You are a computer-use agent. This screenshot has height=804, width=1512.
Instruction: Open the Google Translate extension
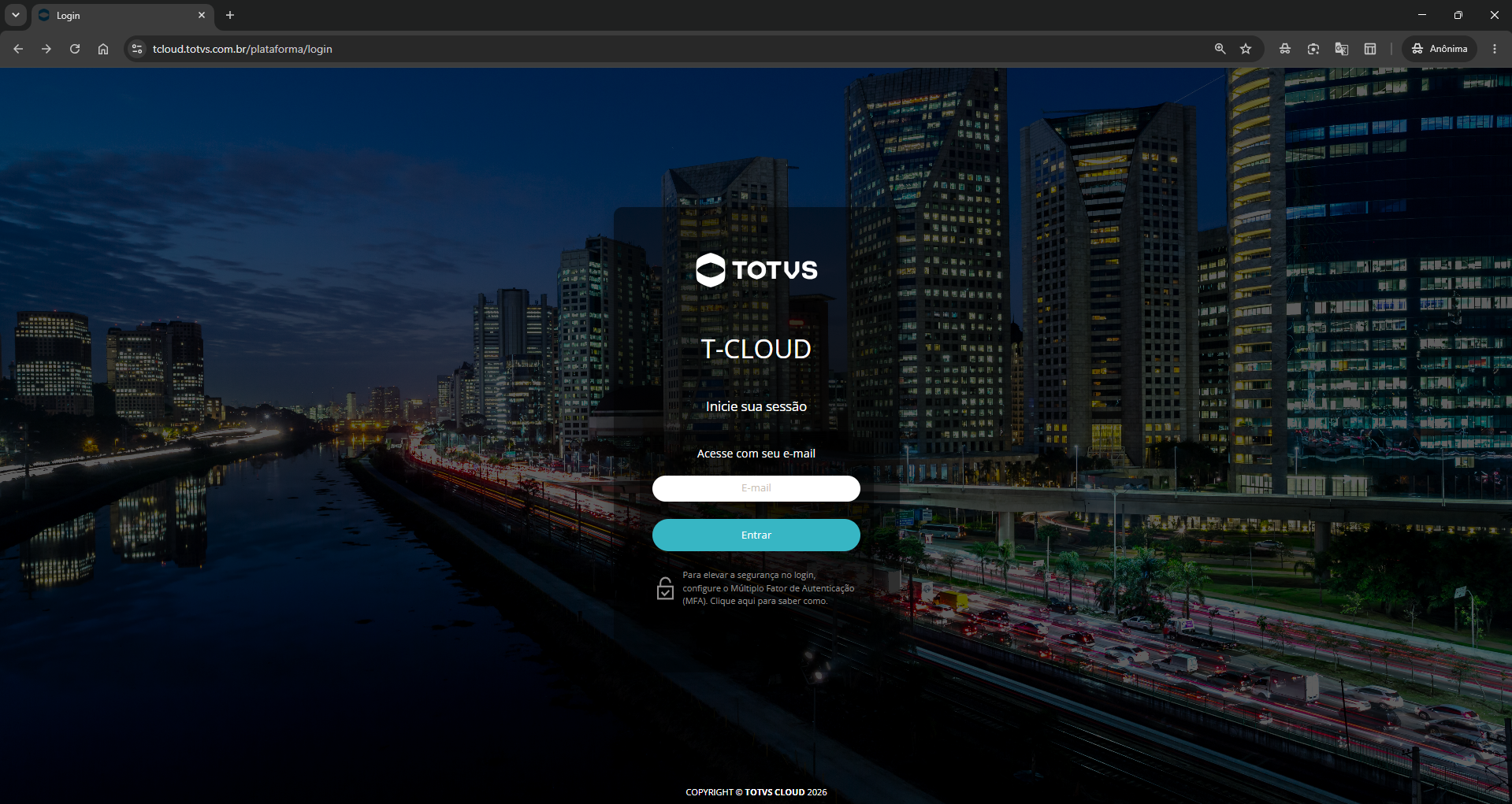(1342, 49)
